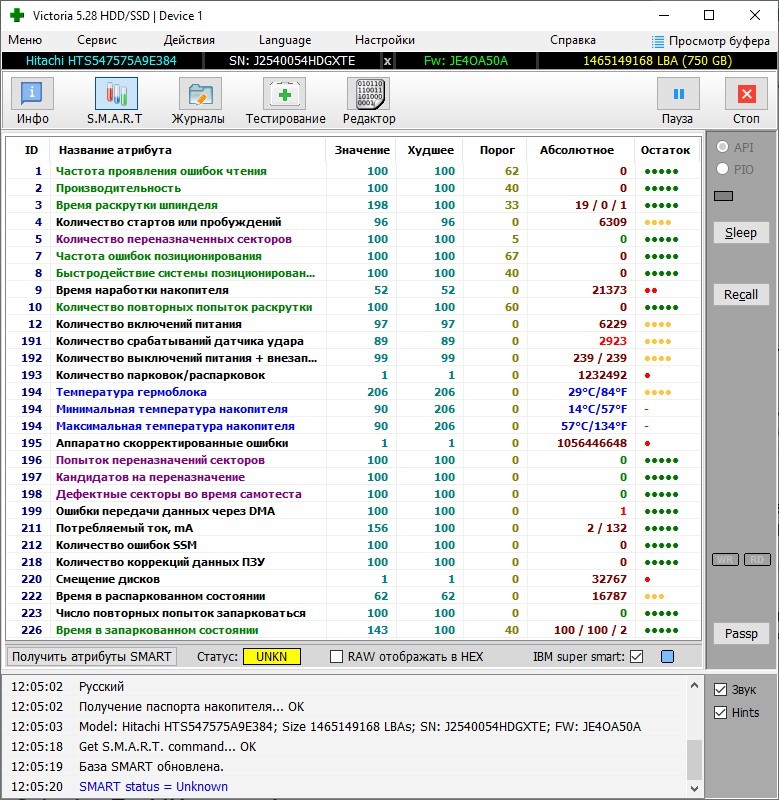This screenshot has width=779, height=800.
Task: Select row 'Количество переназначенных секторов'
Action: (353, 239)
